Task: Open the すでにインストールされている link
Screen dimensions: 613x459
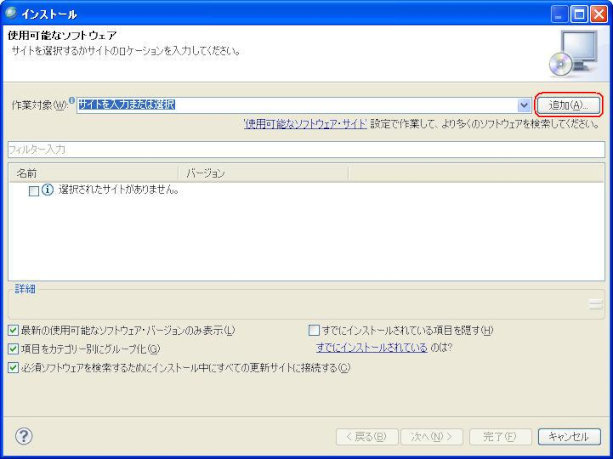Action: point(371,347)
